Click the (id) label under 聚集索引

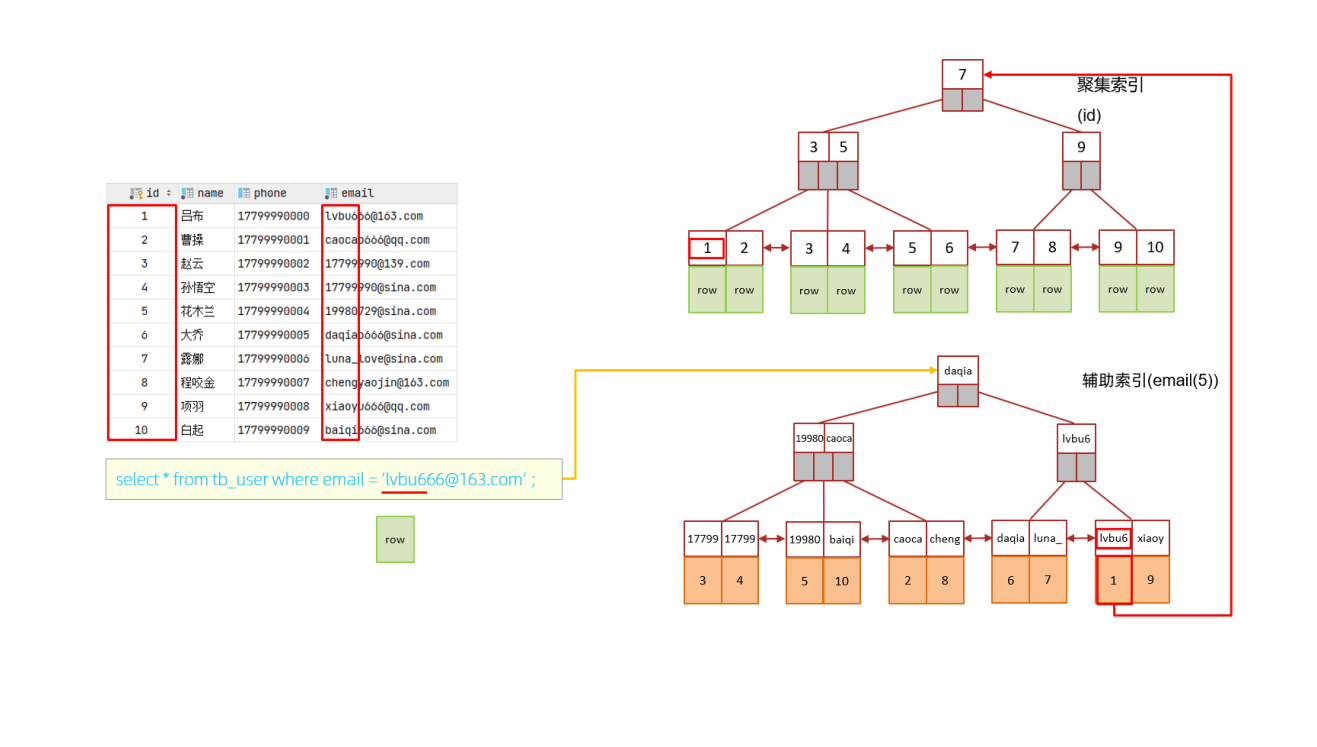point(1089,115)
